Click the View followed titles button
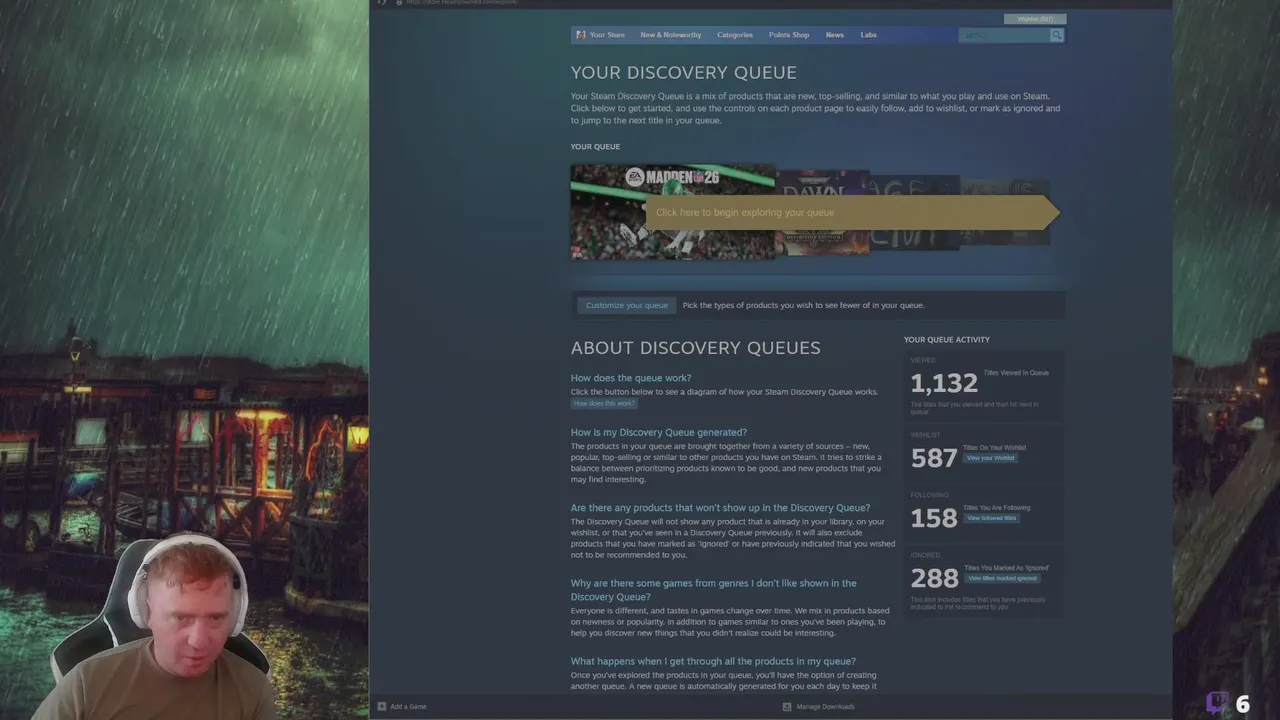This screenshot has width=1280, height=720. click(x=992, y=518)
